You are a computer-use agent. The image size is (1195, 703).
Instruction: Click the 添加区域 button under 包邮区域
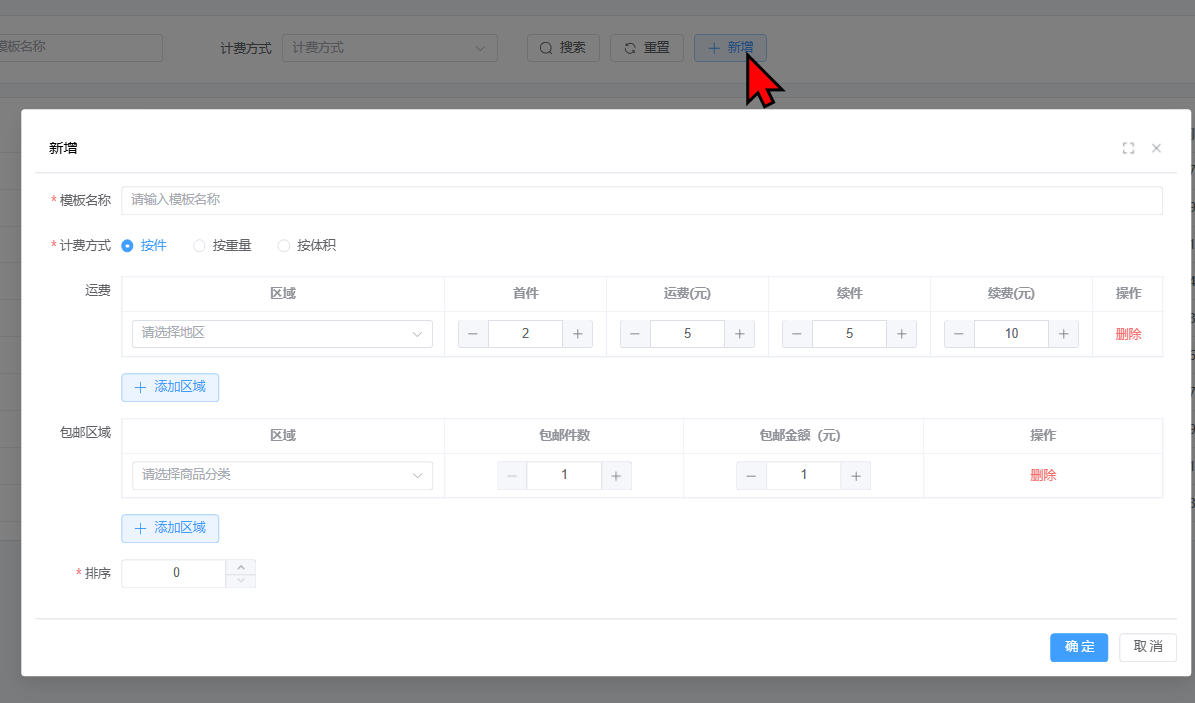[170, 528]
